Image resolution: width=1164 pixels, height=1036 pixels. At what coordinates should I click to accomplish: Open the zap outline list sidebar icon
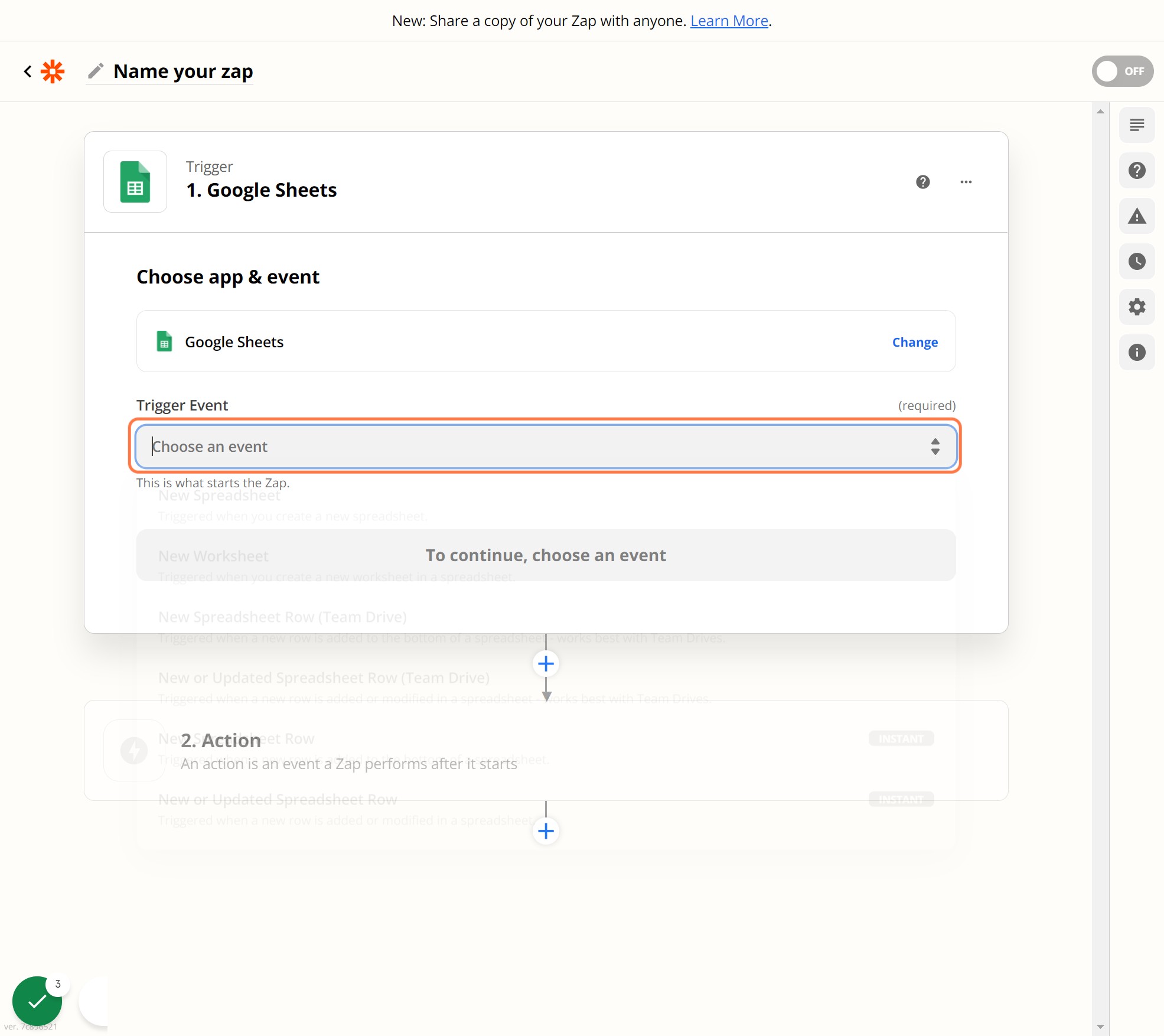click(1137, 125)
